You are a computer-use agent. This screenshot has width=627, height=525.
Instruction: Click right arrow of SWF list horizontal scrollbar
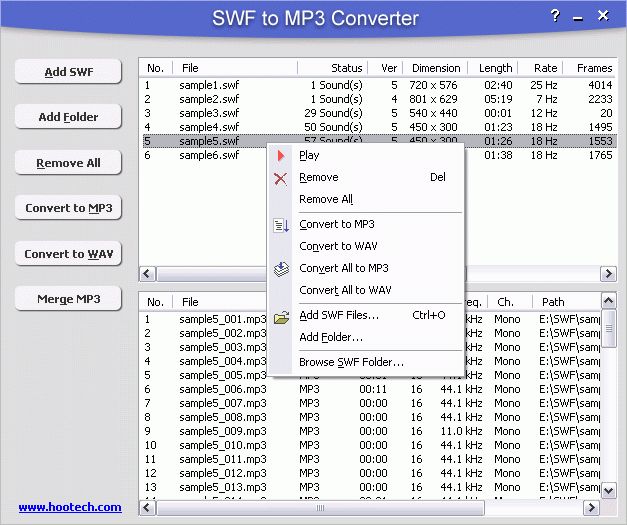[608, 274]
